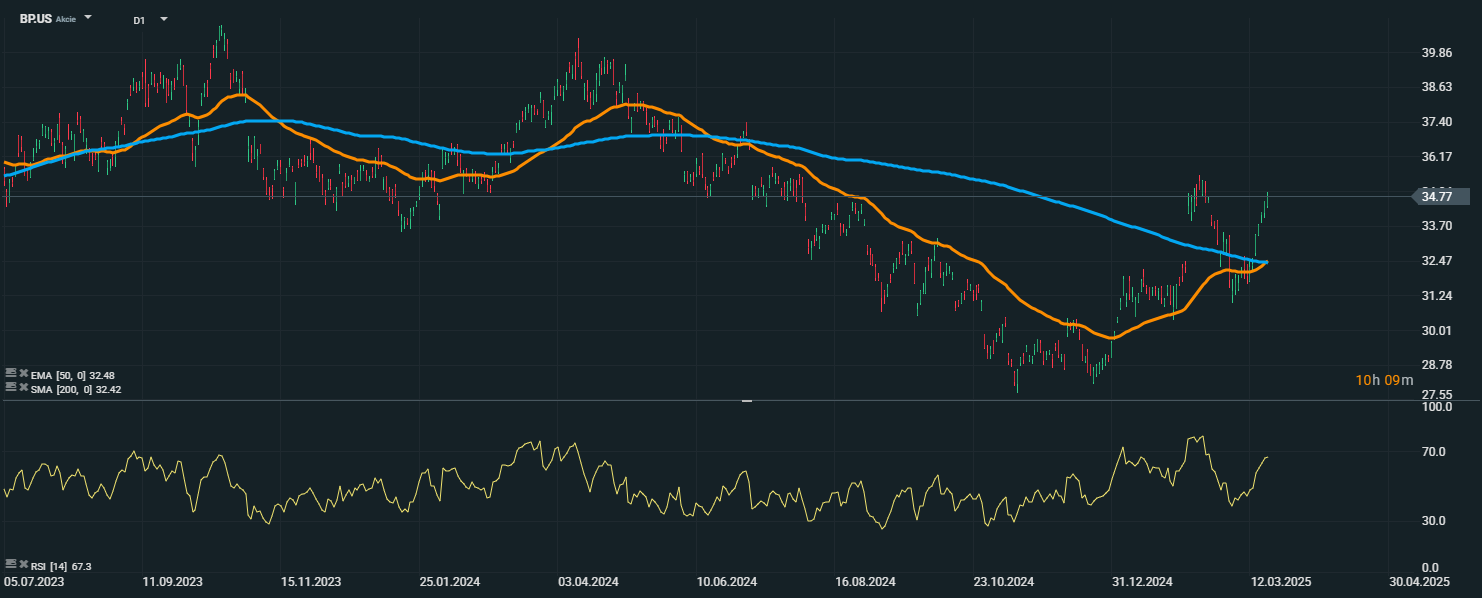Click the 05.07.2023 date on time axis
Screen dimensions: 1482x598
[x=34, y=580]
